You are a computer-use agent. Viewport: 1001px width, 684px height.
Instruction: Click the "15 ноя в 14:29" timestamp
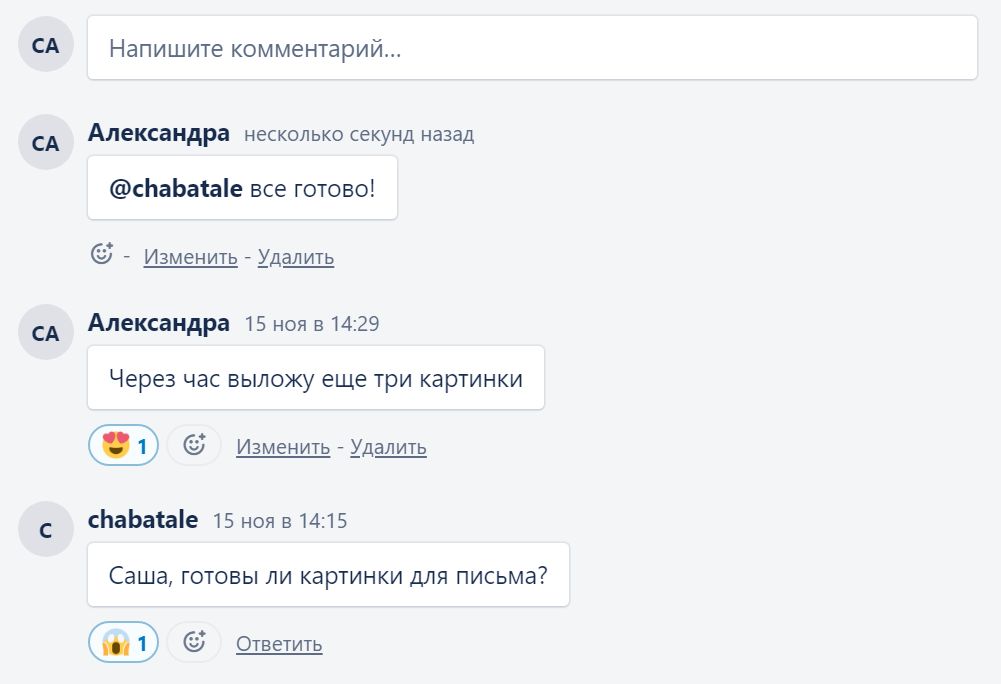click(312, 324)
